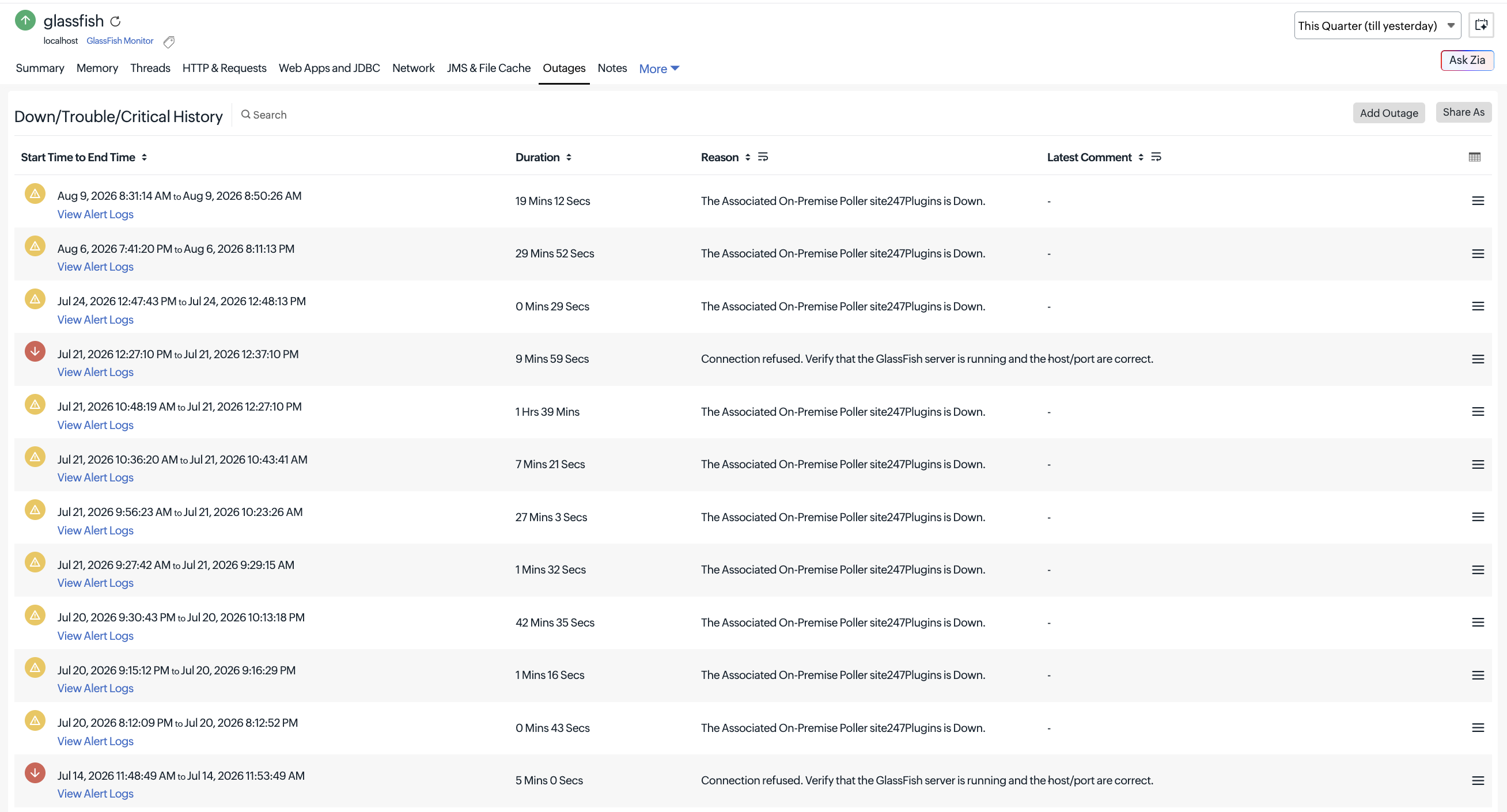Open row menu for Jul 21 10:48:19 AM outage

pos(1478,412)
